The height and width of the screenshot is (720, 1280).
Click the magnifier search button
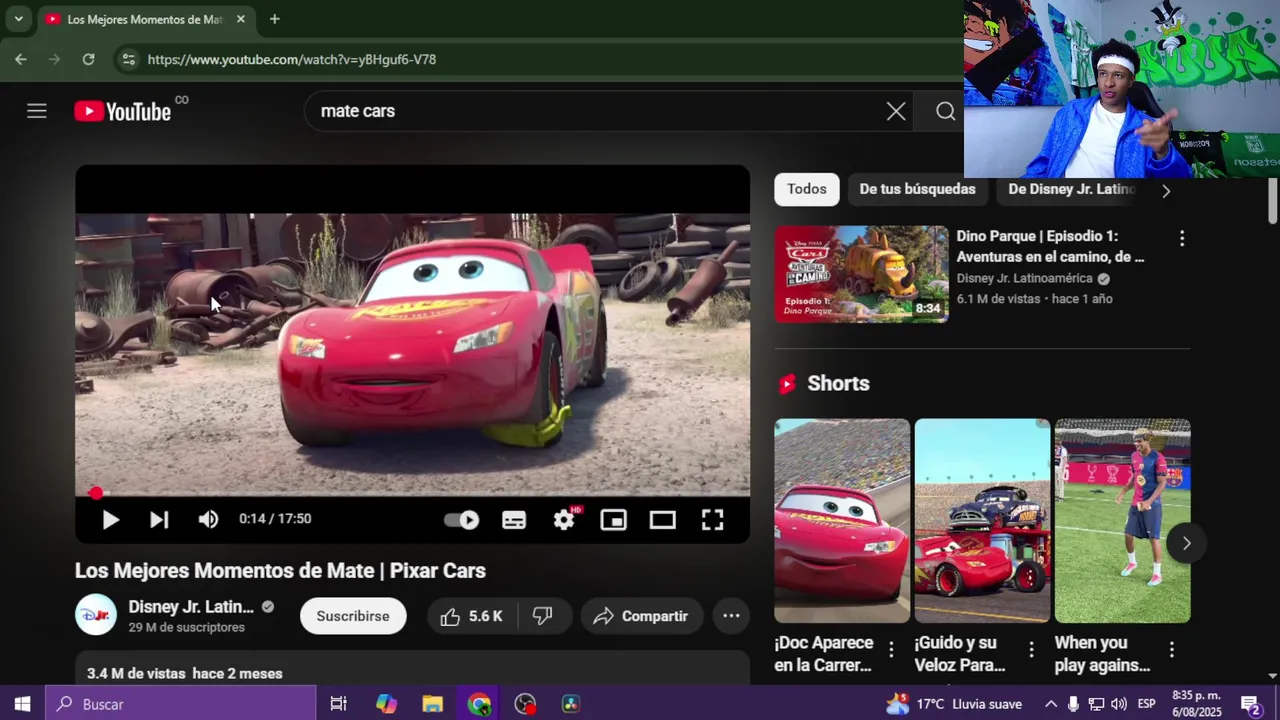point(945,111)
